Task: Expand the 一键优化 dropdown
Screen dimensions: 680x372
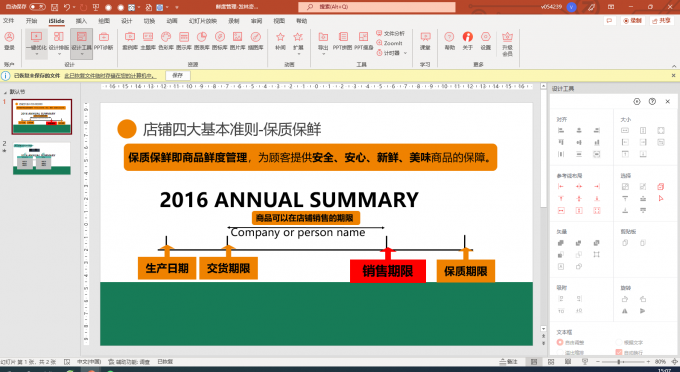Action: point(36,54)
